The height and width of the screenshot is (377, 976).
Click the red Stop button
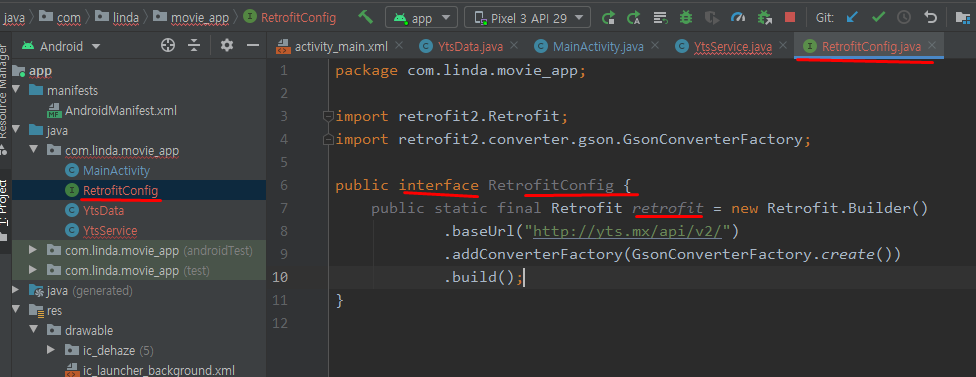790,17
